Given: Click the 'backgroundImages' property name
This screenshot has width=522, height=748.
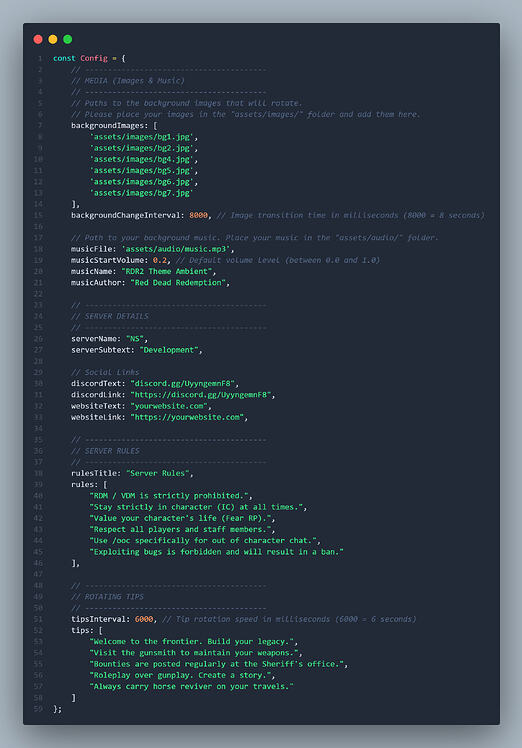Looking at the screenshot, I should tap(107, 125).
